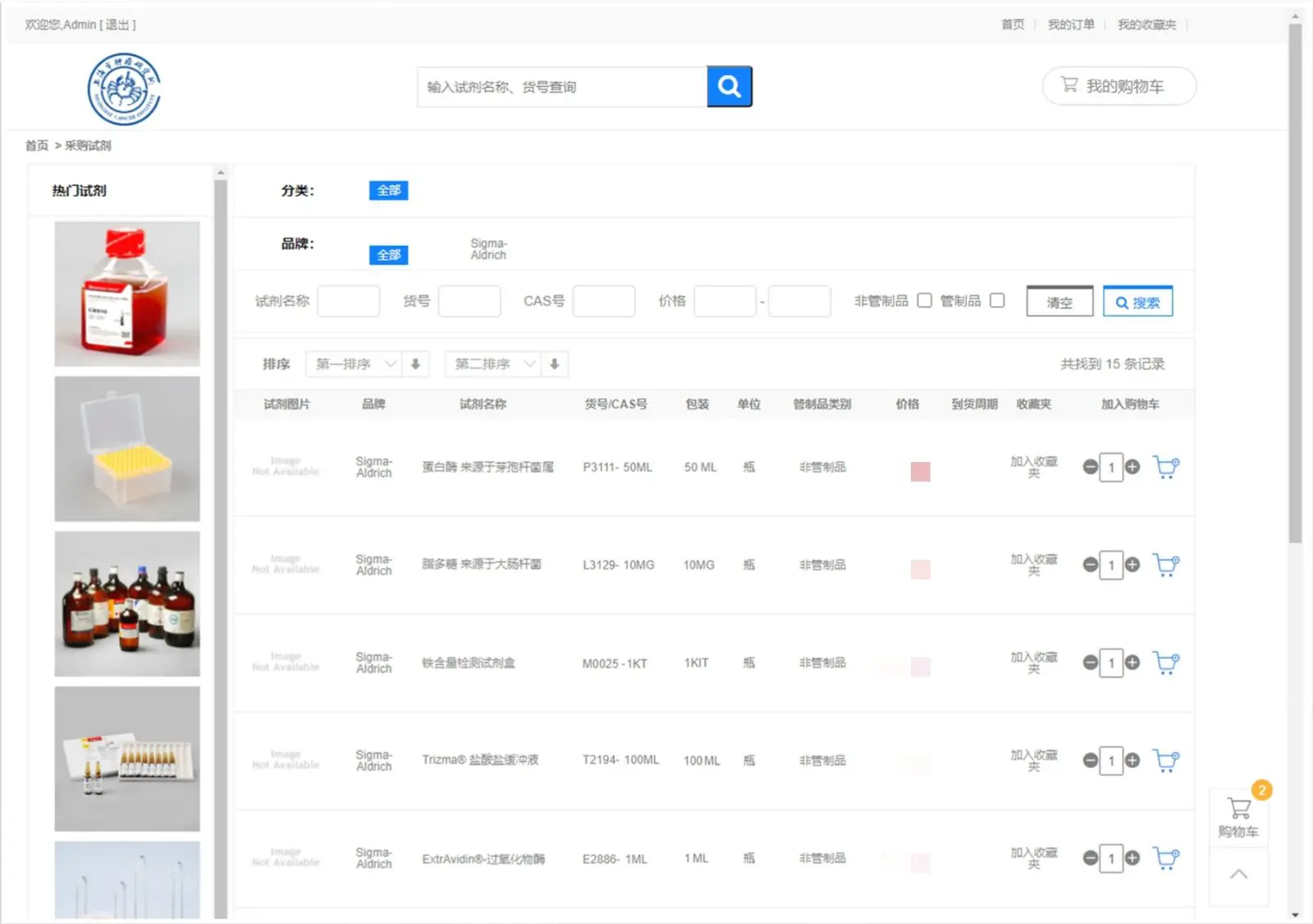Decrease quantity for L3129-10MG row
Viewport: 1313px width, 924px height.
click(1090, 565)
